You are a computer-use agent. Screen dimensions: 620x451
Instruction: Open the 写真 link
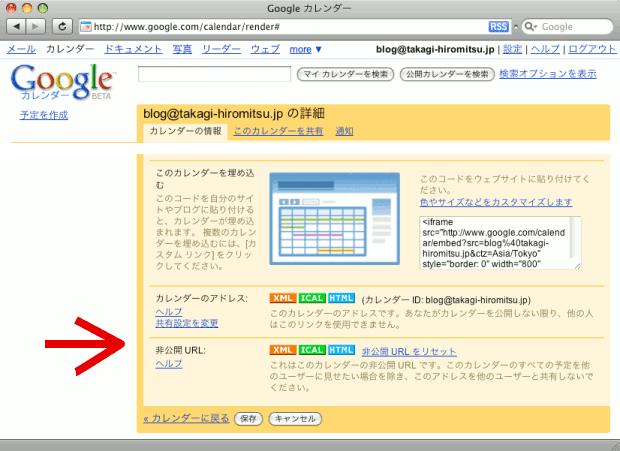pyautogui.click(x=182, y=49)
